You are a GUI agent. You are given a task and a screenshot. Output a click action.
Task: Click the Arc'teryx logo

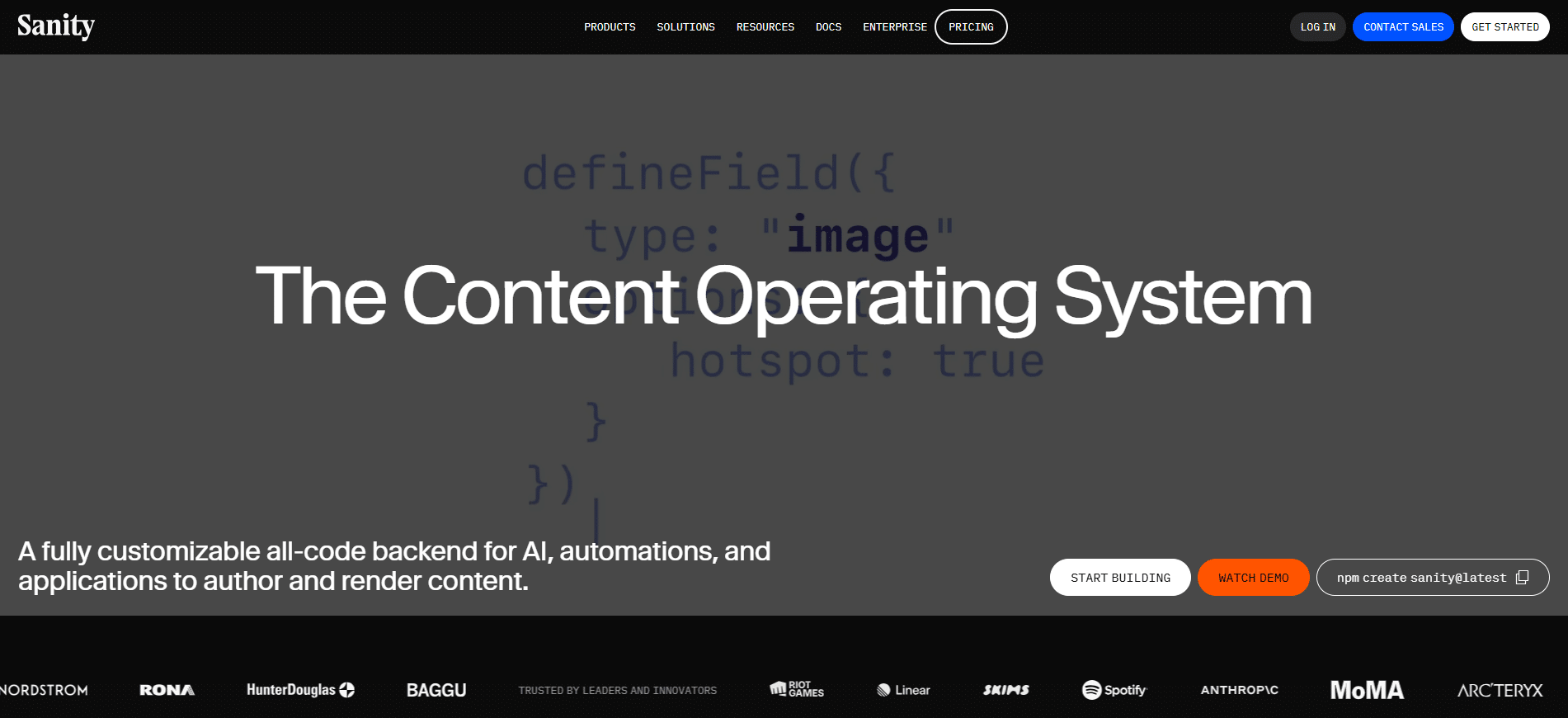pyautogui.click(x=1500, y=690)
